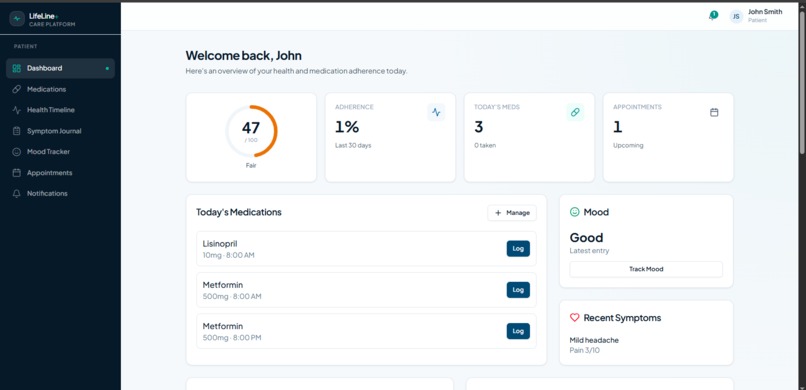Screen dimensions: 806x390
Task: Log the Metformin 8:00 PM dose
Action: pos(518,331)
